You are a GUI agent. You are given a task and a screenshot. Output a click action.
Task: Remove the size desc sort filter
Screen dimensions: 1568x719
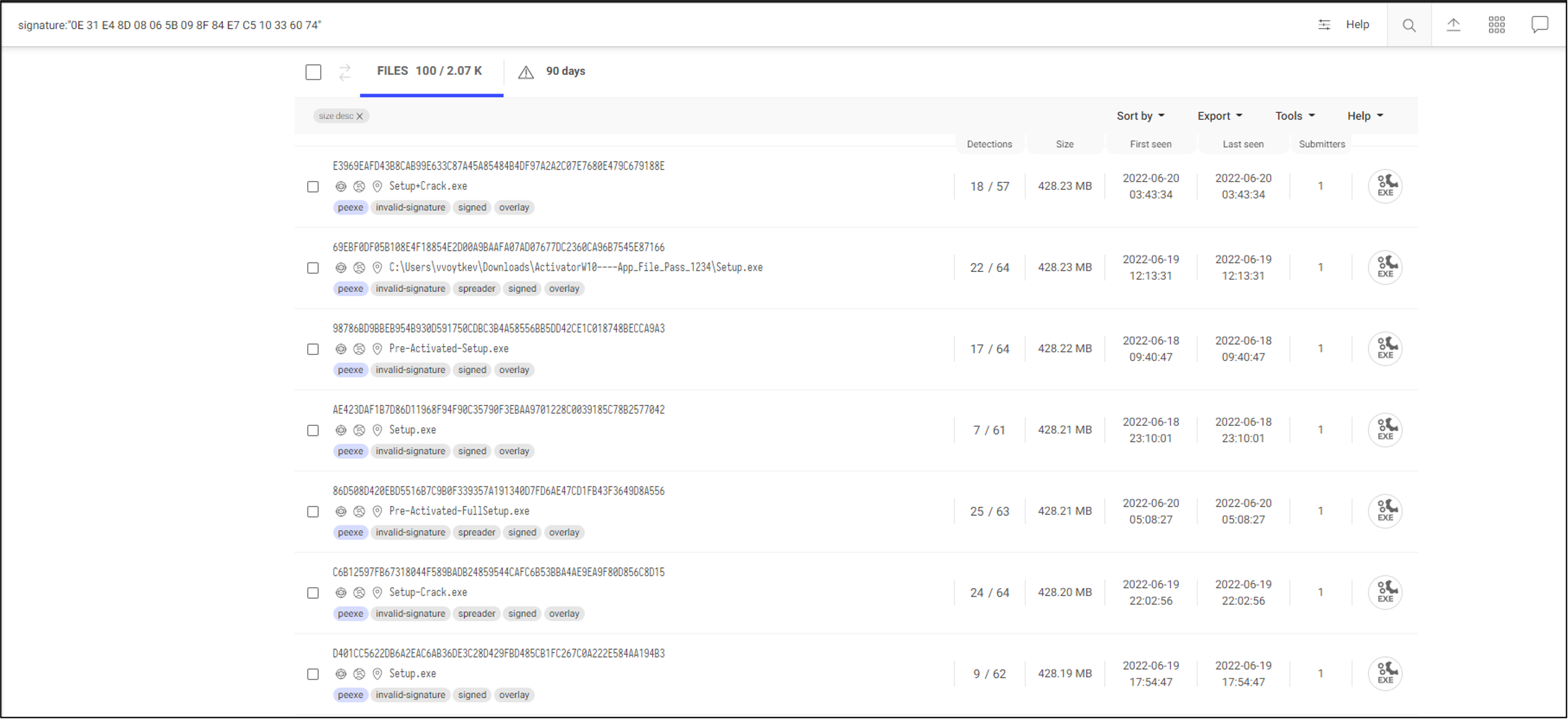click(360, 116)
